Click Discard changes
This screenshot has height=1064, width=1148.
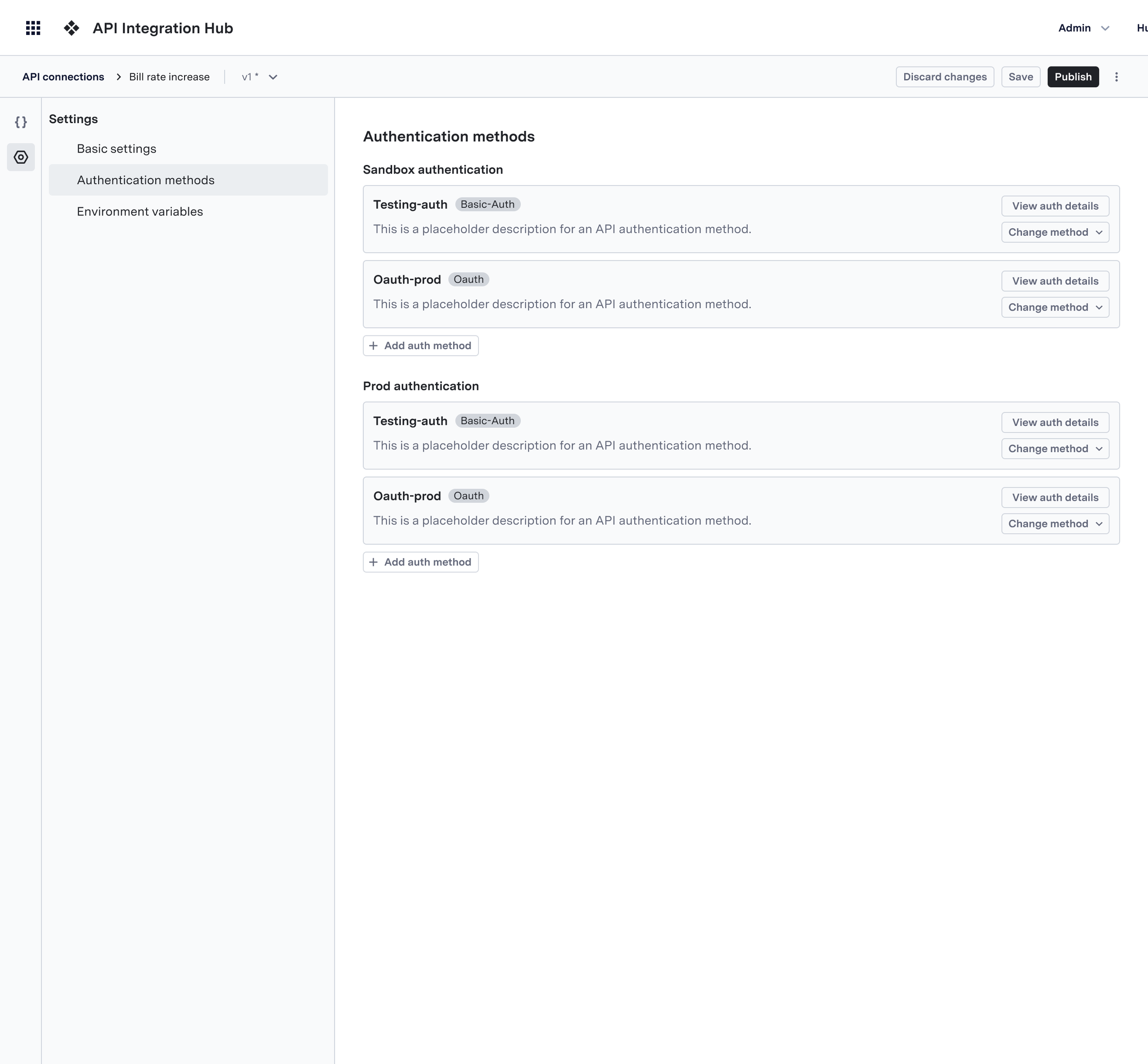tap(944, 77)
